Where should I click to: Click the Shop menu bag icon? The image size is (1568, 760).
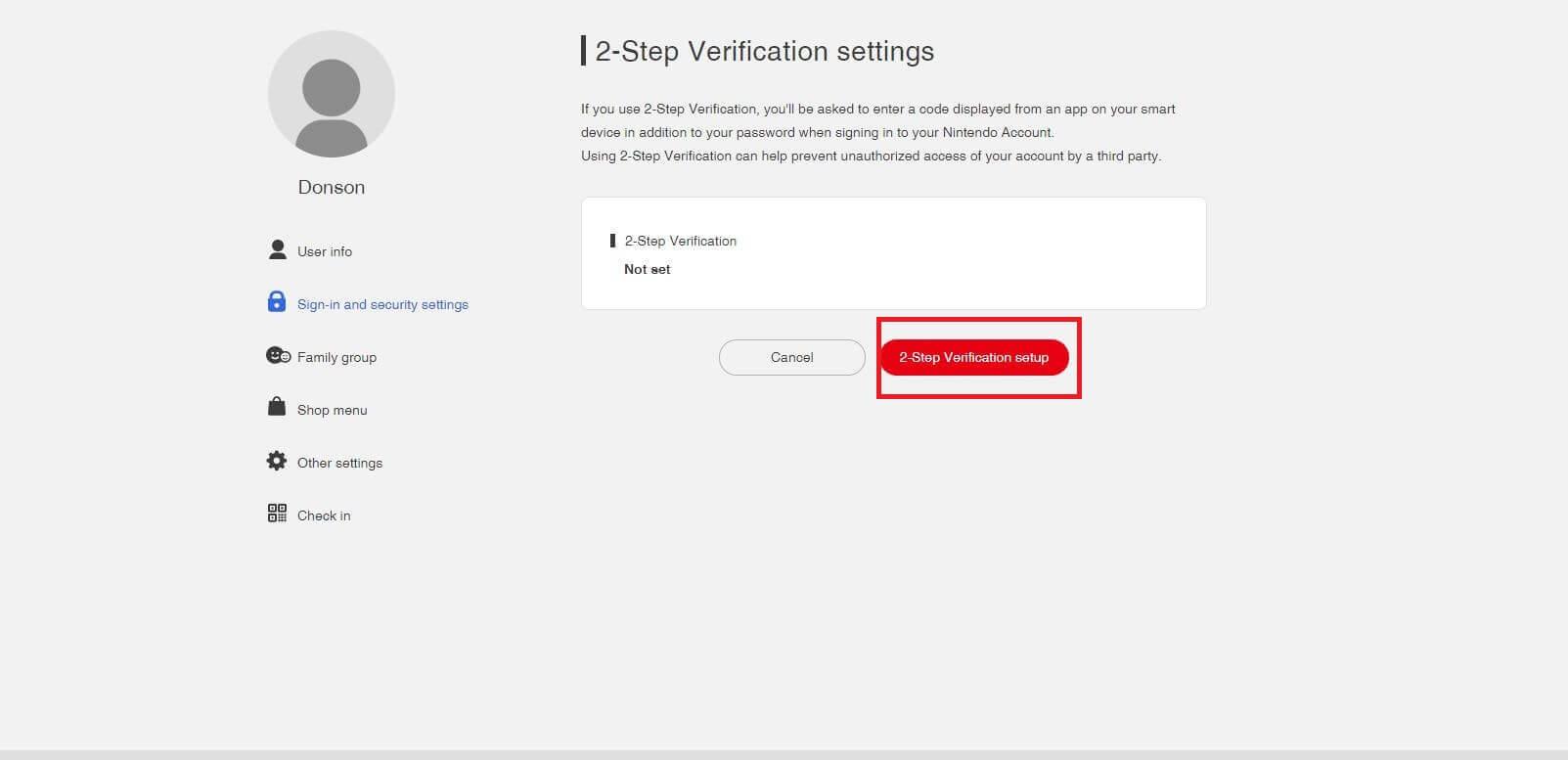277,407
